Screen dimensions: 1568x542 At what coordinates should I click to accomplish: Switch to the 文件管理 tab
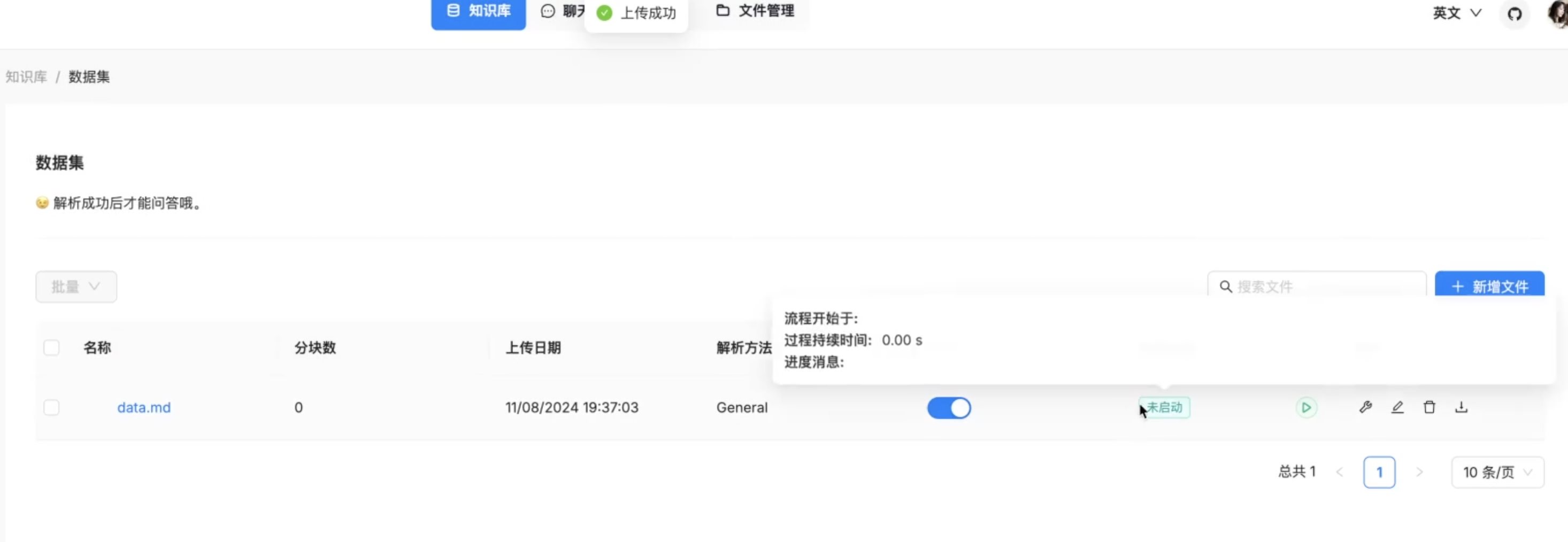click(x=755, y=11)
